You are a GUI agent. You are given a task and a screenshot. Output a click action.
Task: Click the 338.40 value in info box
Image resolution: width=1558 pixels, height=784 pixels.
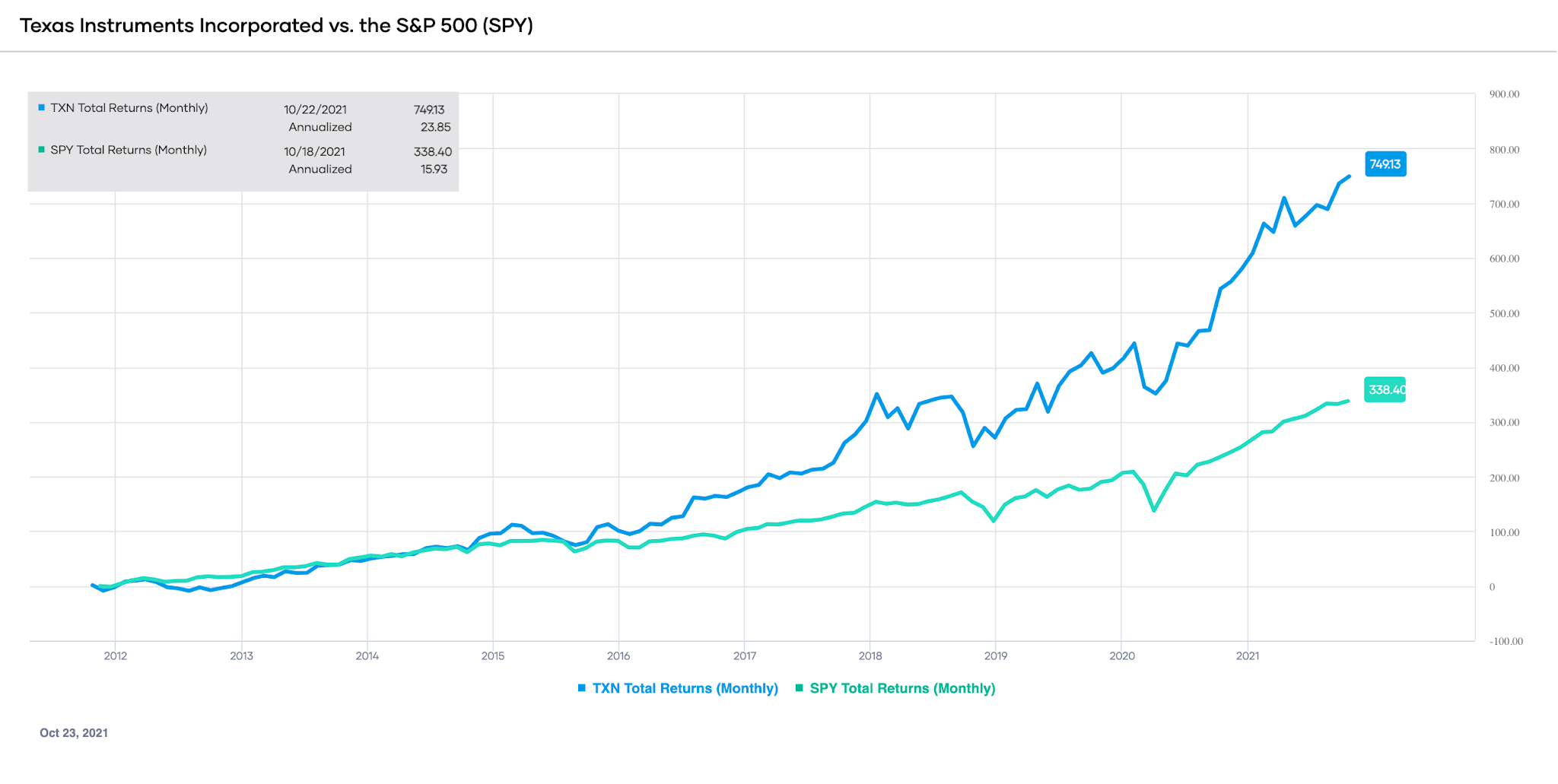pyautogui.click(x=433, y=151)
